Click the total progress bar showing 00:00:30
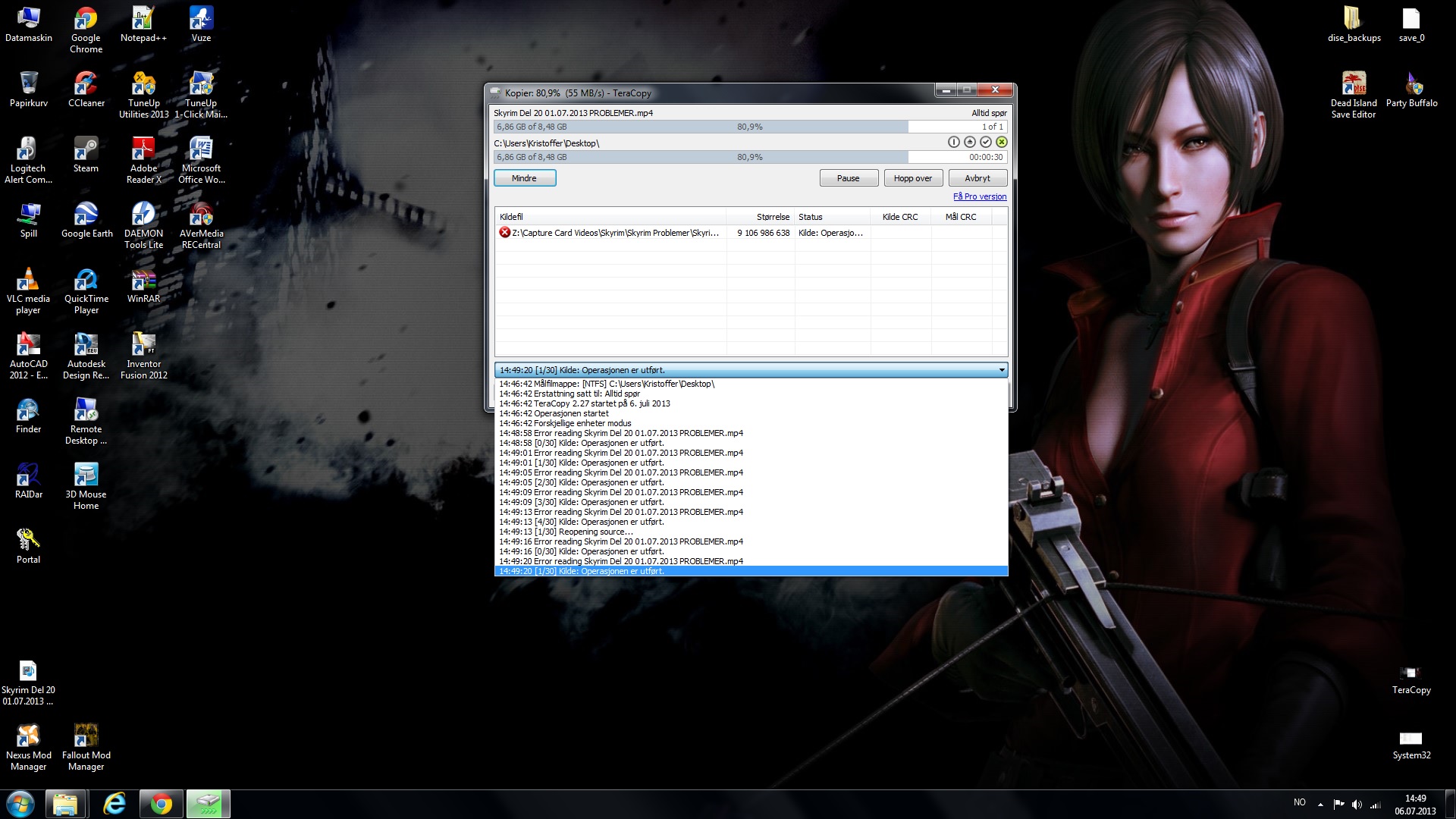The height and width of the screenshot is (819, 1456). [x=750, y=157]
